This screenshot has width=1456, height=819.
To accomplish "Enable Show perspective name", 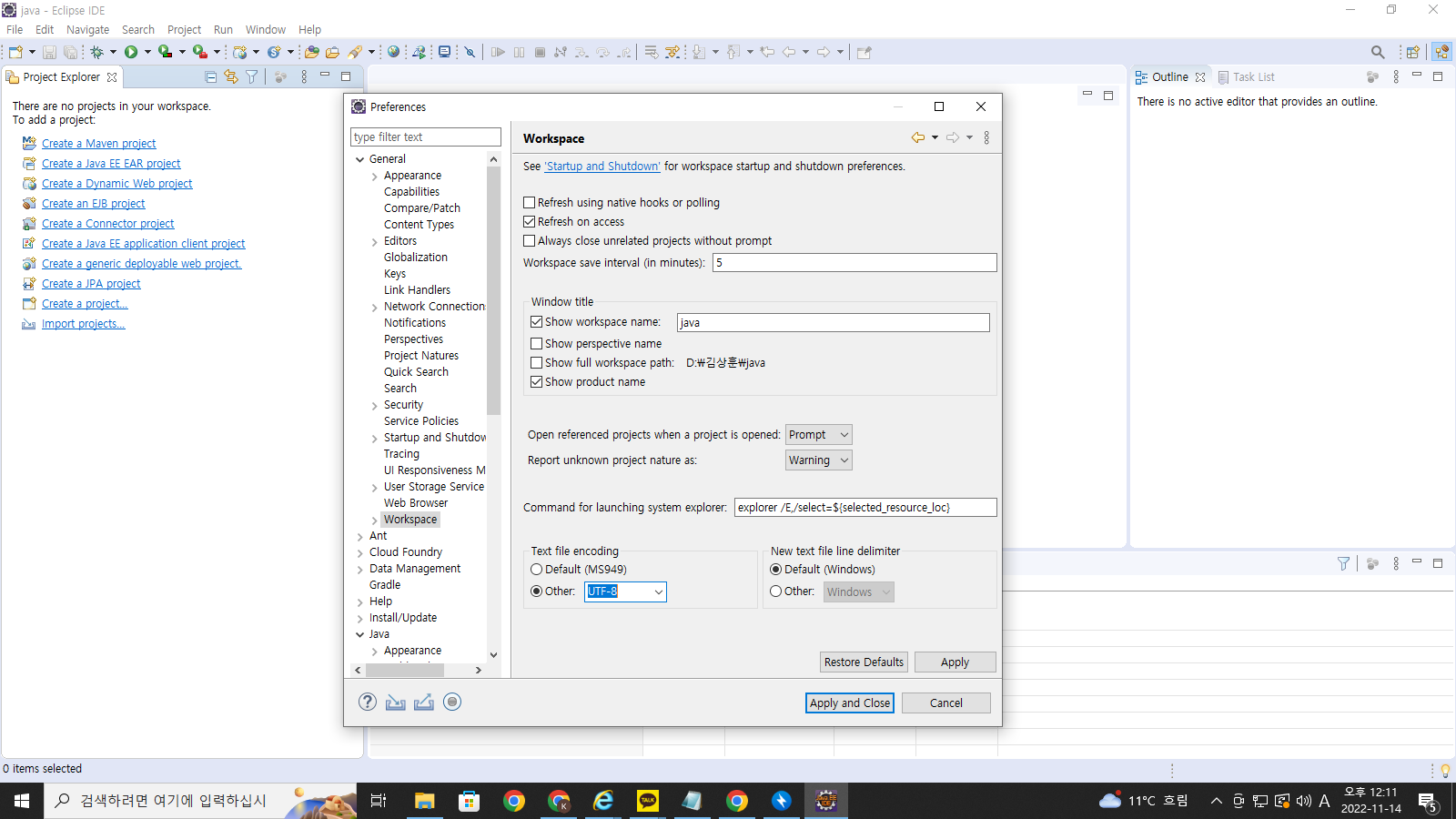I will coord(537,344).
